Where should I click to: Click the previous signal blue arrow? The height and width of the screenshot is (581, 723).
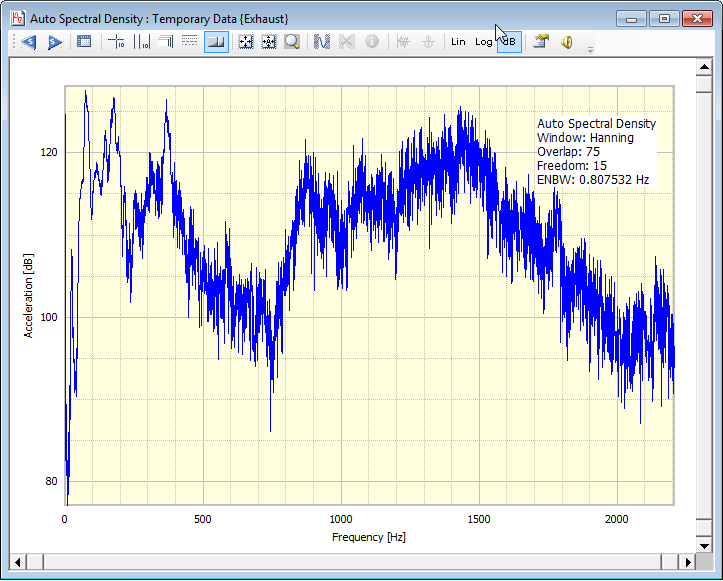(28, 42)
